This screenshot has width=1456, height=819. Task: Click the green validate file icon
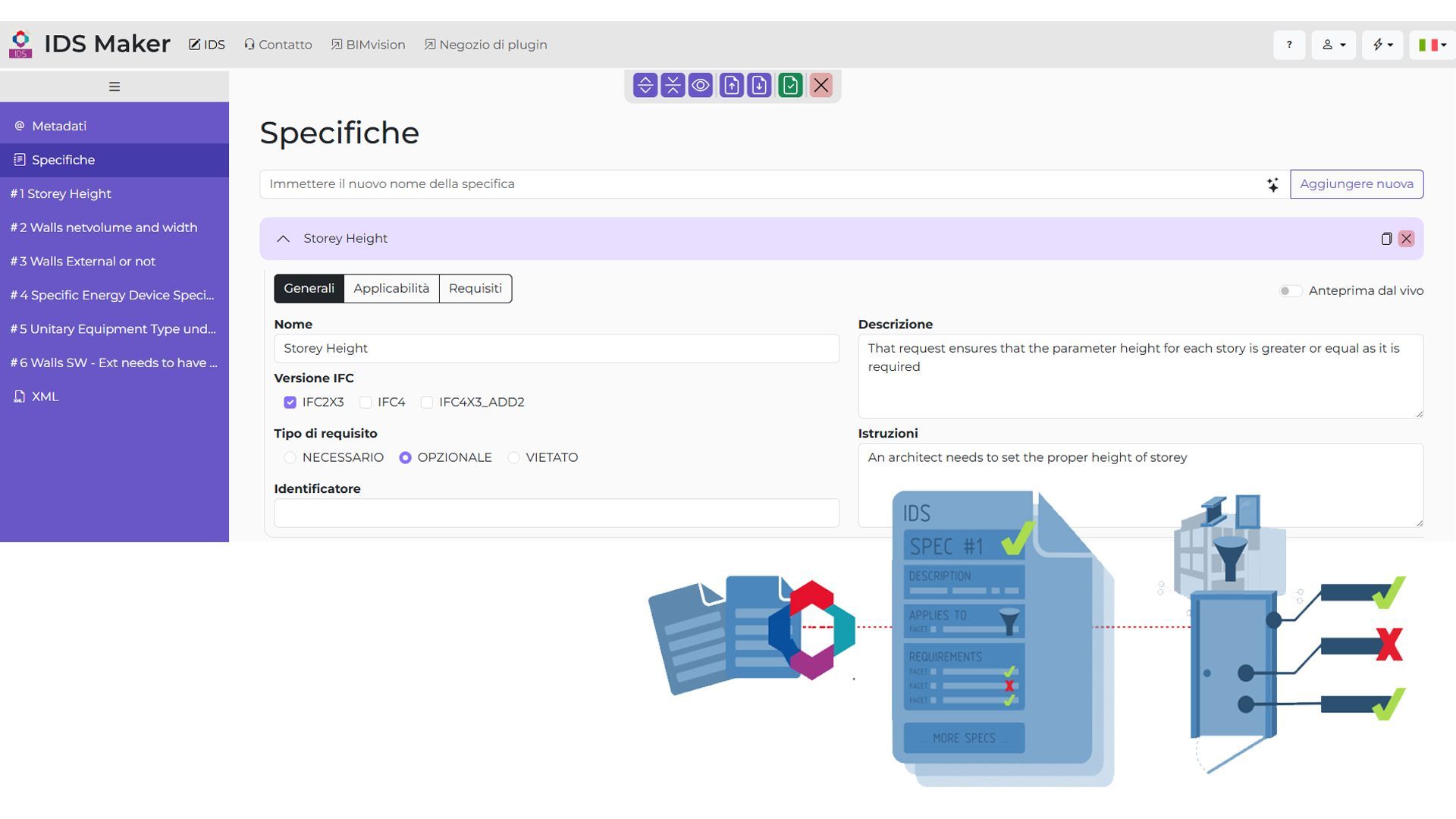pyautogui.click(x=790, y=85)
